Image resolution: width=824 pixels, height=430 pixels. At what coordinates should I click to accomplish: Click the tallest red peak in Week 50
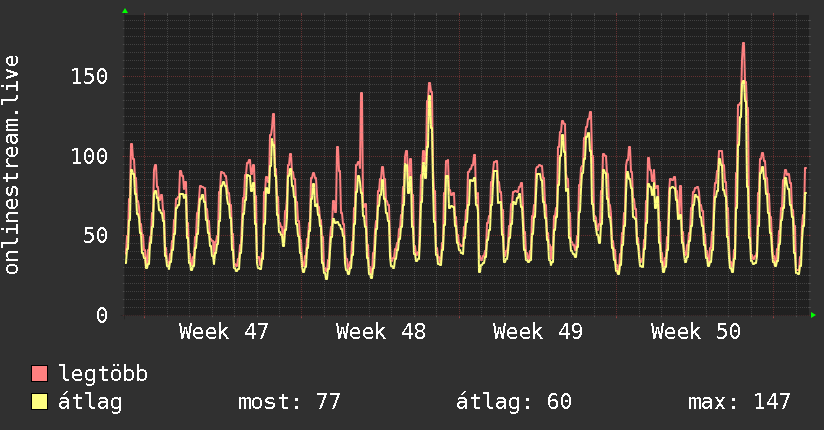coord(743,45)
